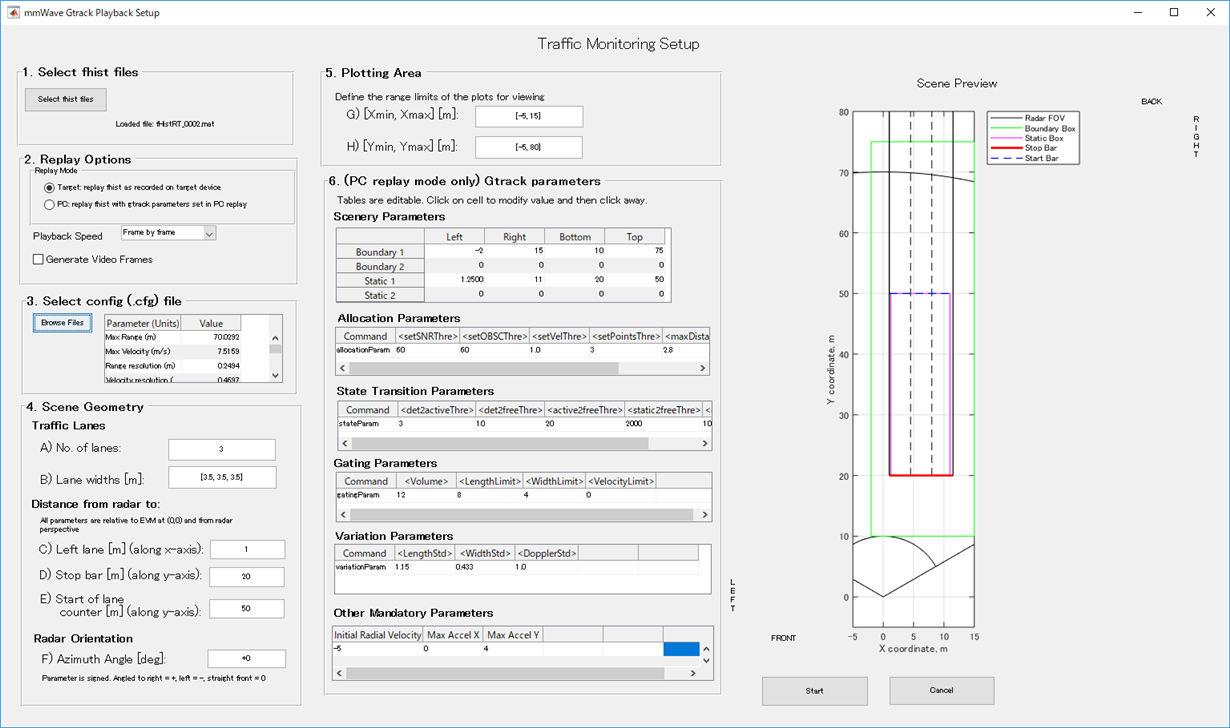Click the Ymin, Ymax range field

click(x=529, y=147)
